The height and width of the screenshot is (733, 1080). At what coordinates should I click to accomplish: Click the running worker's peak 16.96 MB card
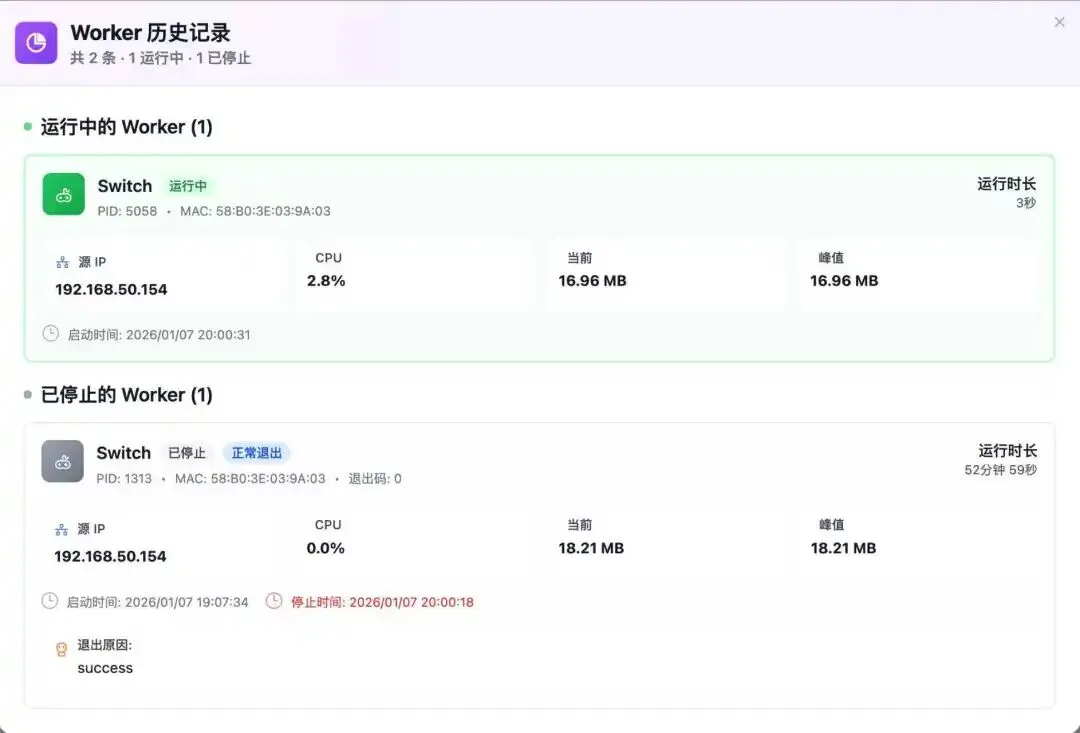(x=918, y=273)
